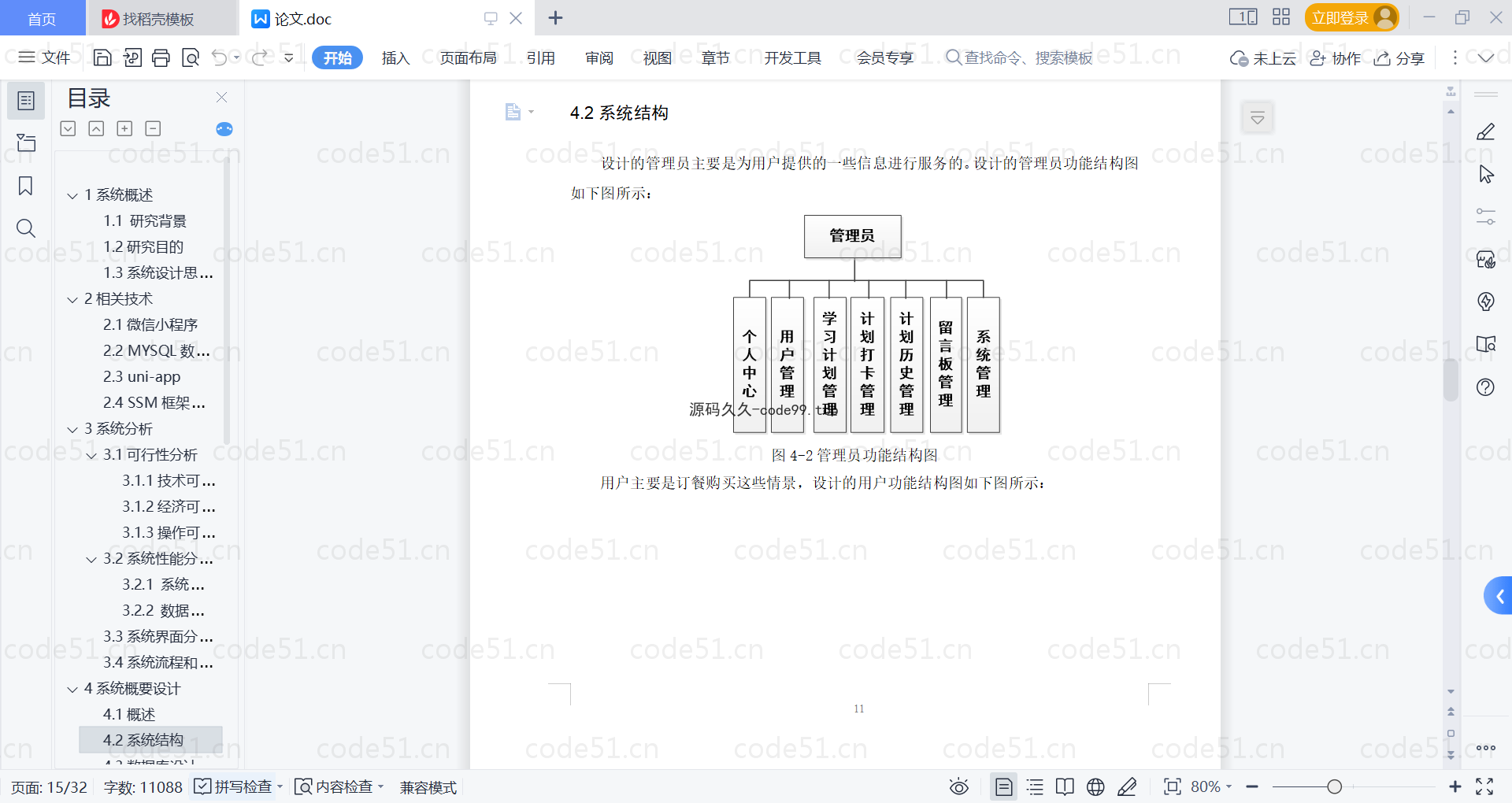The image size is (1512, 803).
Task: Open the reading book icon in right sidebar
Action: click(1485, 344)
